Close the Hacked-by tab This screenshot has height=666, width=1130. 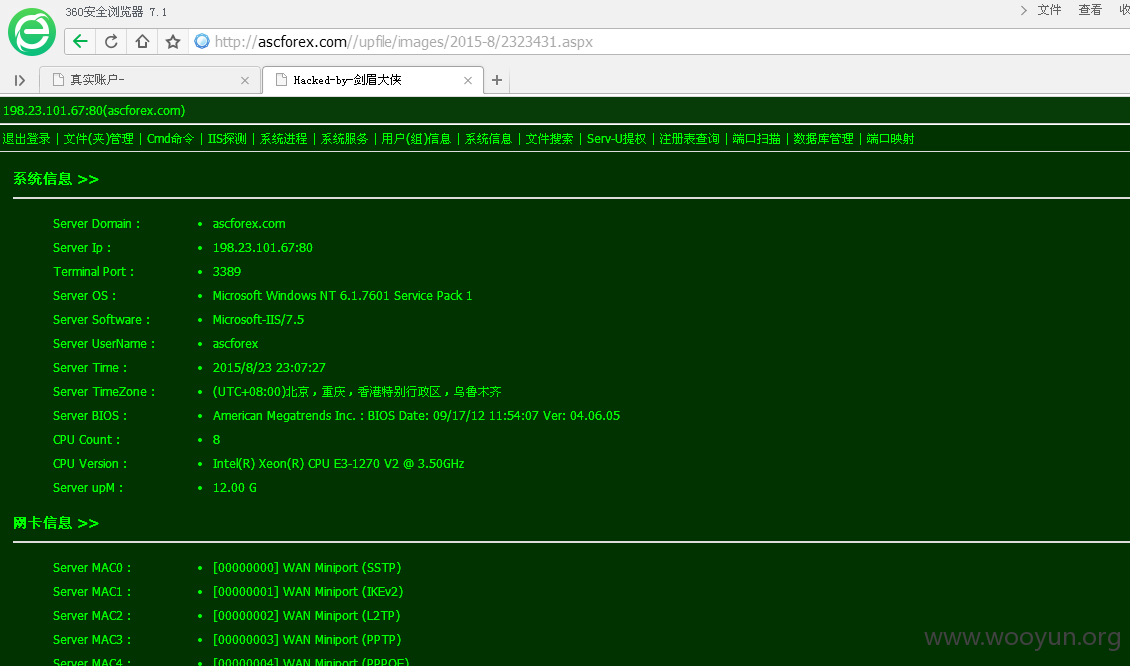tap(468, 80)
